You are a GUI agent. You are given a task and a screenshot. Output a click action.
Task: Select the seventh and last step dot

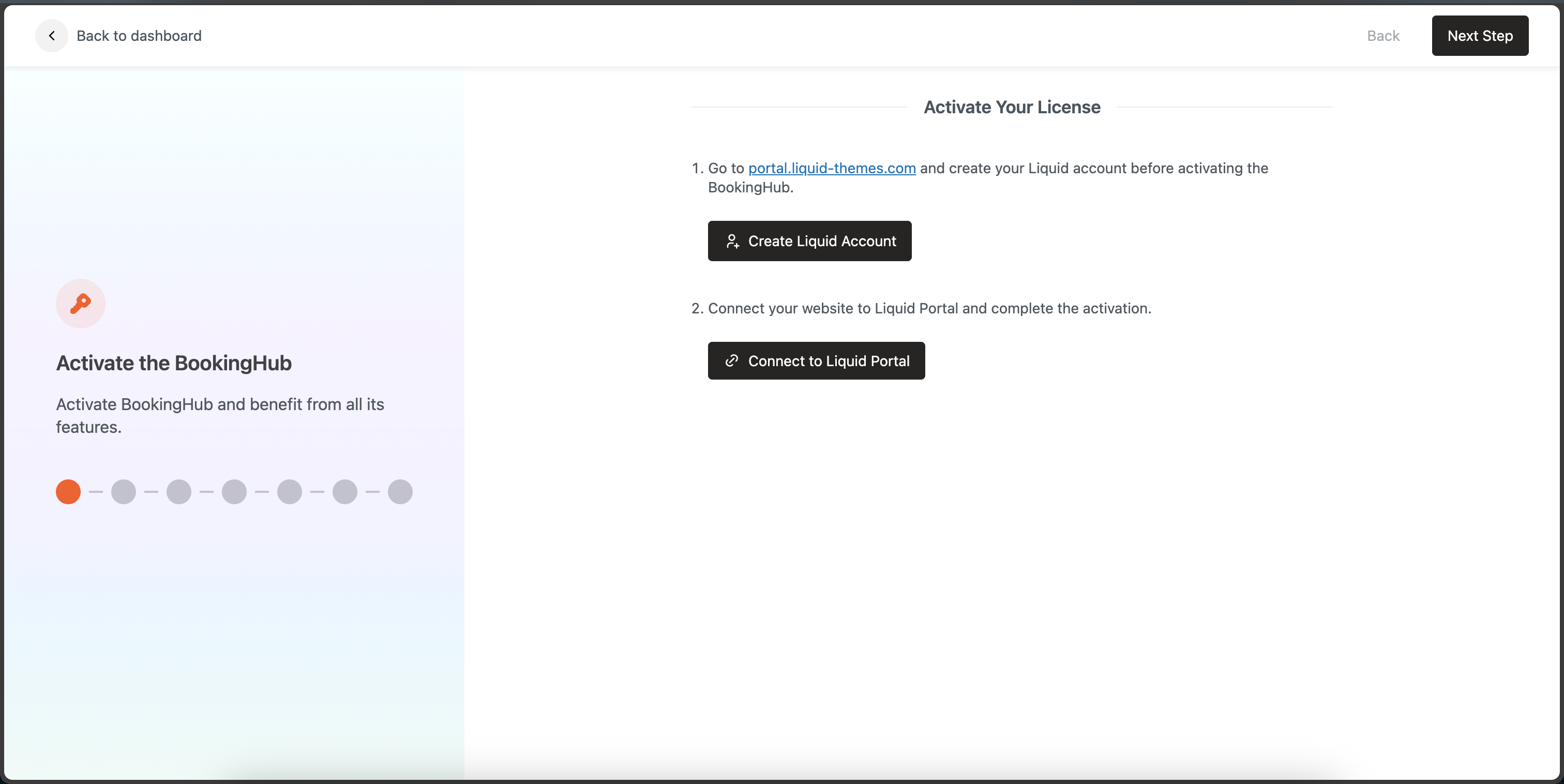click(x=399, y=491)
